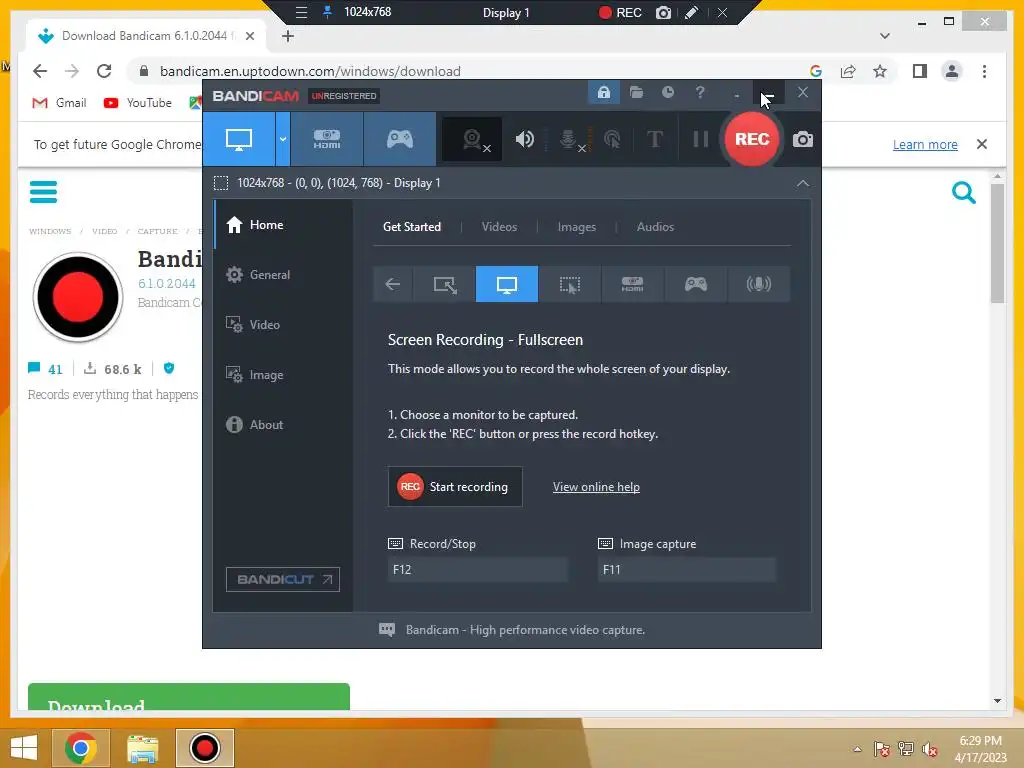Dismiss the Chrome update infobar
The image size is (1024, 768).
tap(982, 144)
